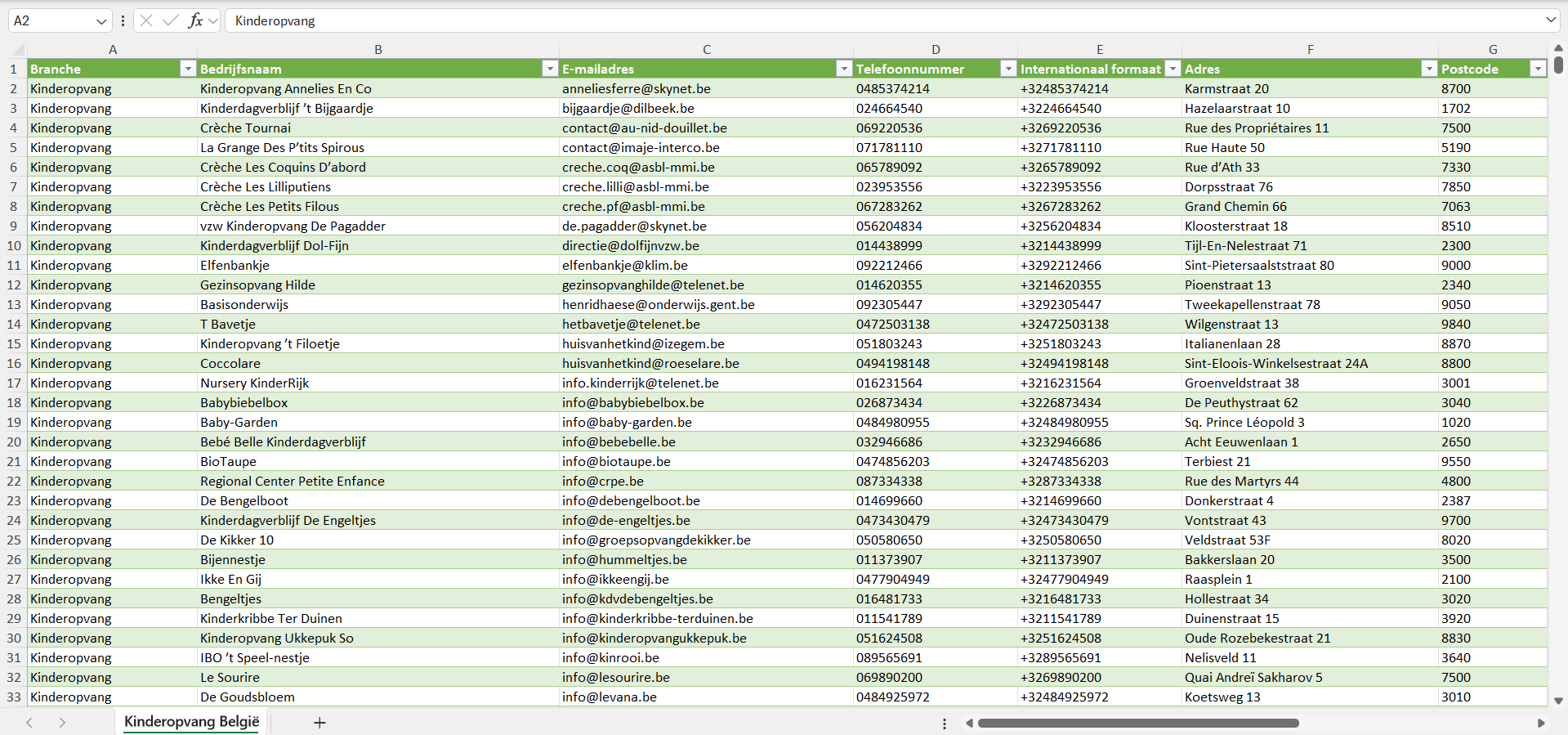This screenshot has width=1568, height=735.
Task: Click the Insert Function fx icon
Action: [x=195, y=20]
